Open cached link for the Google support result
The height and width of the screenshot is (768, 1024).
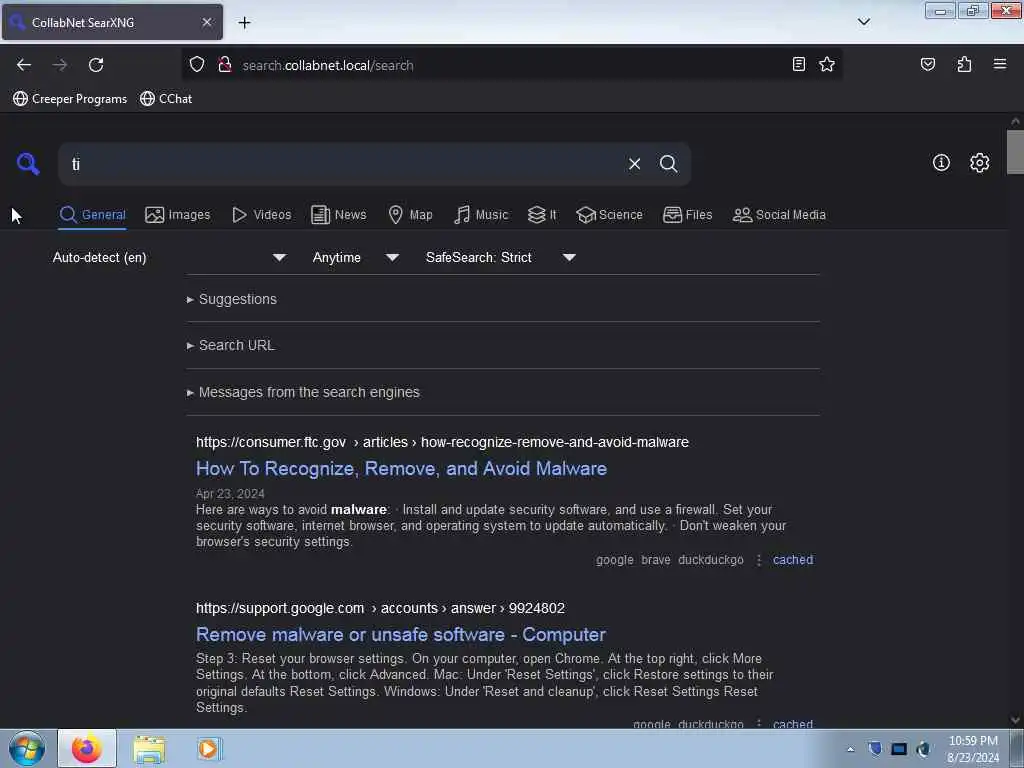[793, 724]
